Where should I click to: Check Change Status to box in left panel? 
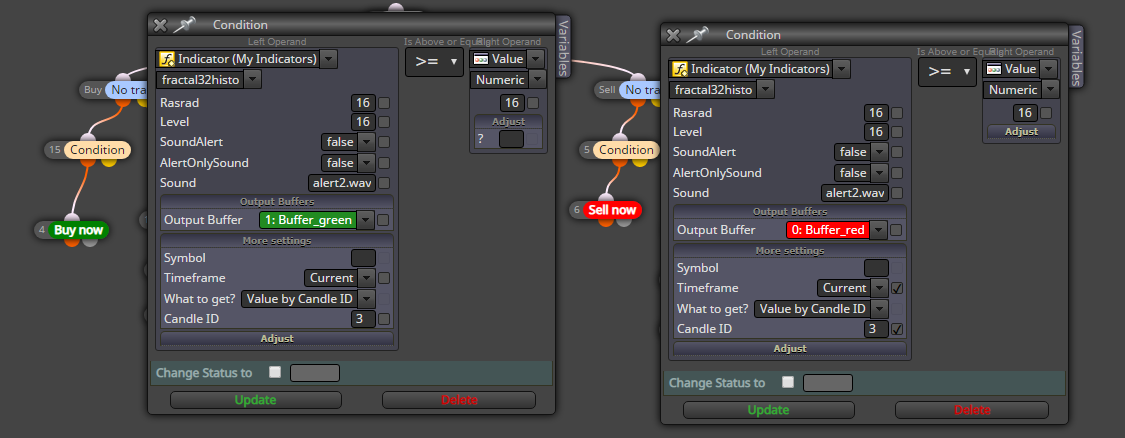pyautogui.click(x=275, y=372)
